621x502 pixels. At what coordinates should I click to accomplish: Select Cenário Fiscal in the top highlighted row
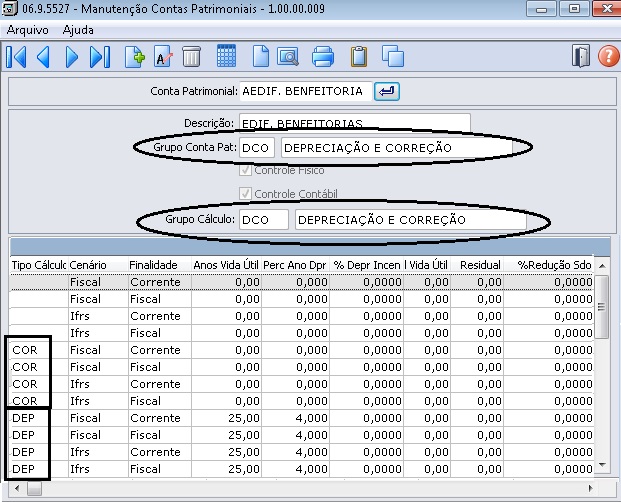tap(98, 282)
